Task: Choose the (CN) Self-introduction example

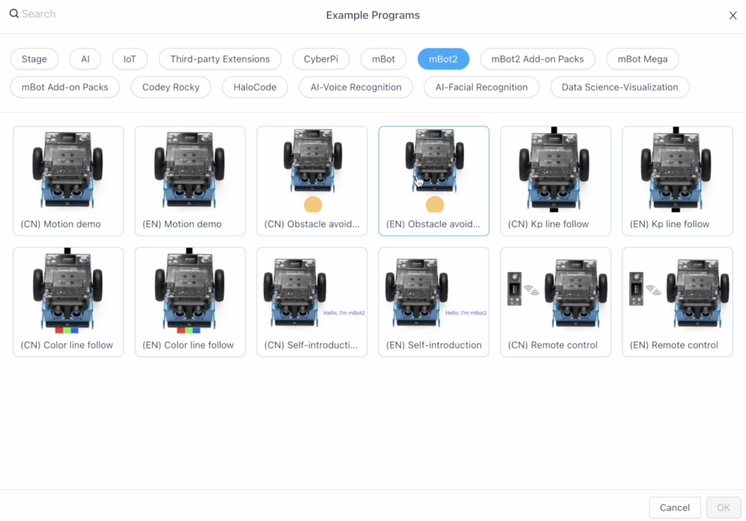Action: pos(312,302)
